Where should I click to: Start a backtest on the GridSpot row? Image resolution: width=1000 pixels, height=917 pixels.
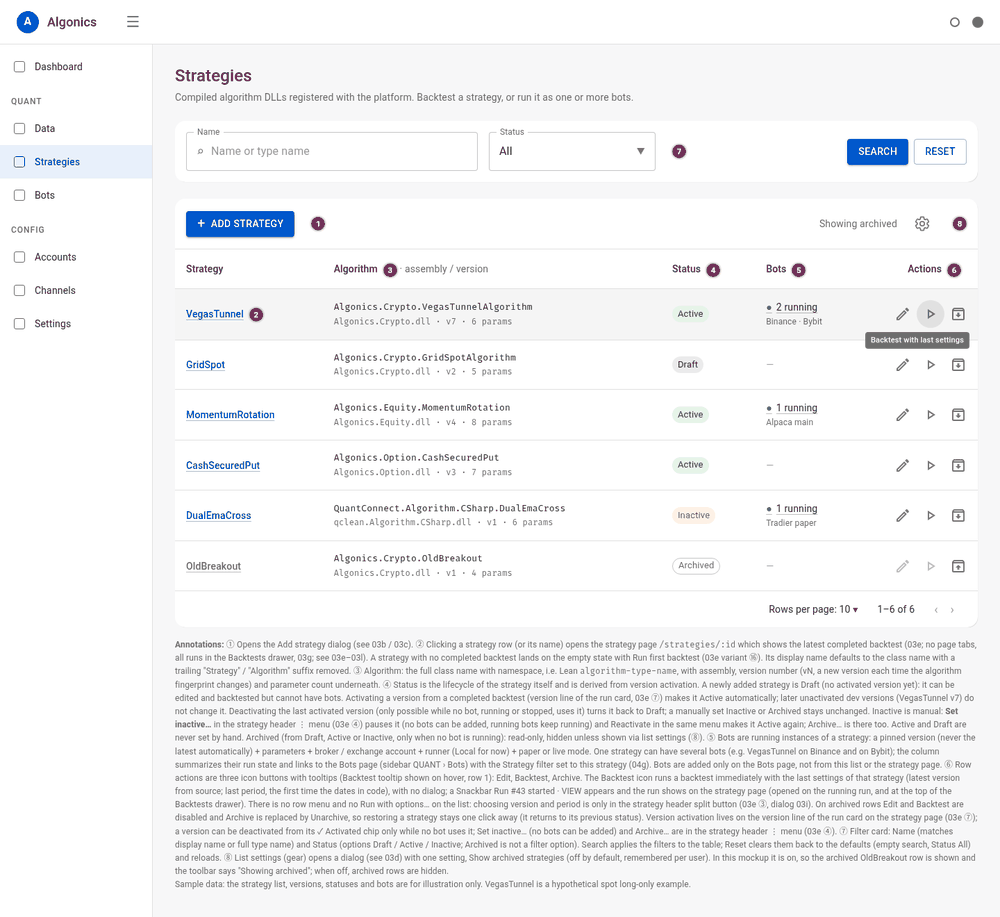pos(930,365)
